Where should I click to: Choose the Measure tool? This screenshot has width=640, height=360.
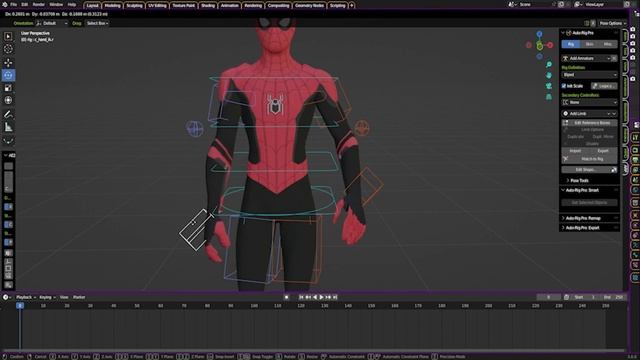coord(8,127)
